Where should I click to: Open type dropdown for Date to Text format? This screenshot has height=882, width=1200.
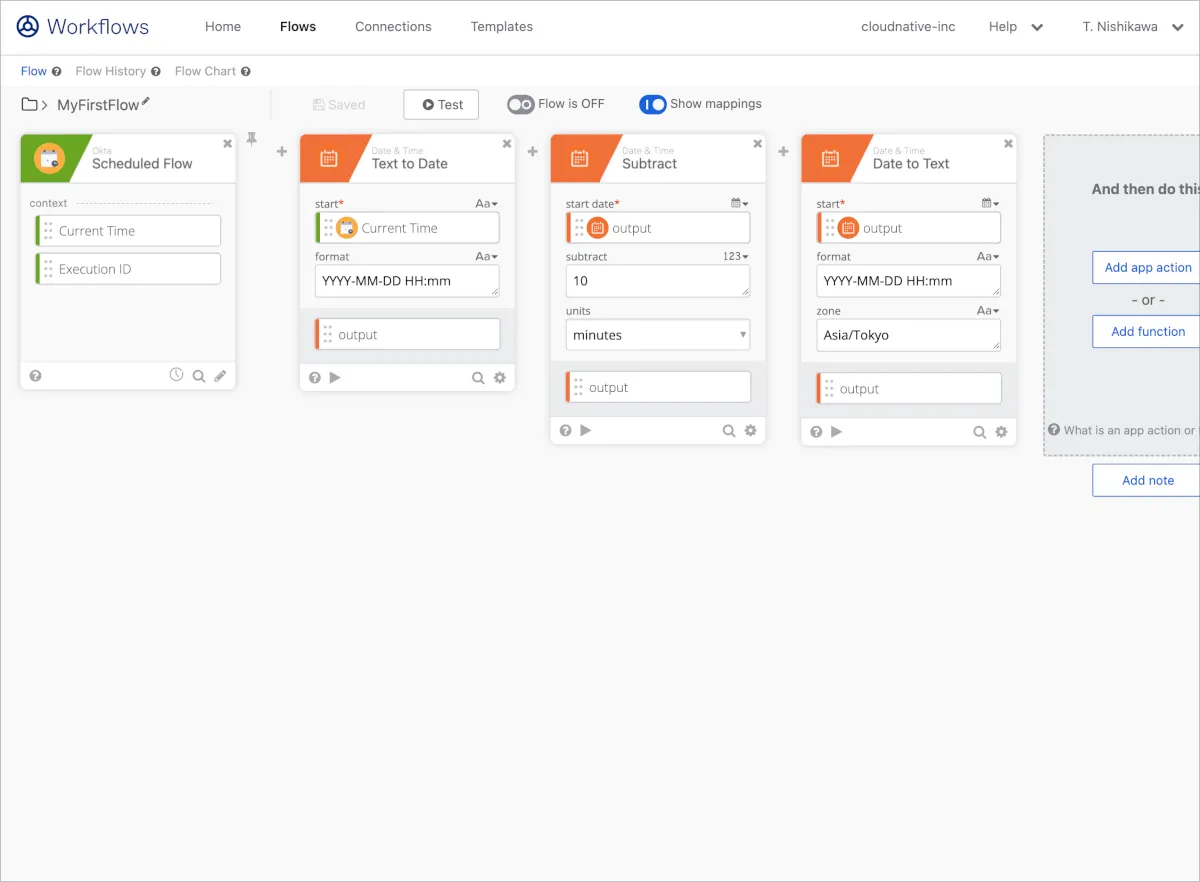[x=989, y=257]
